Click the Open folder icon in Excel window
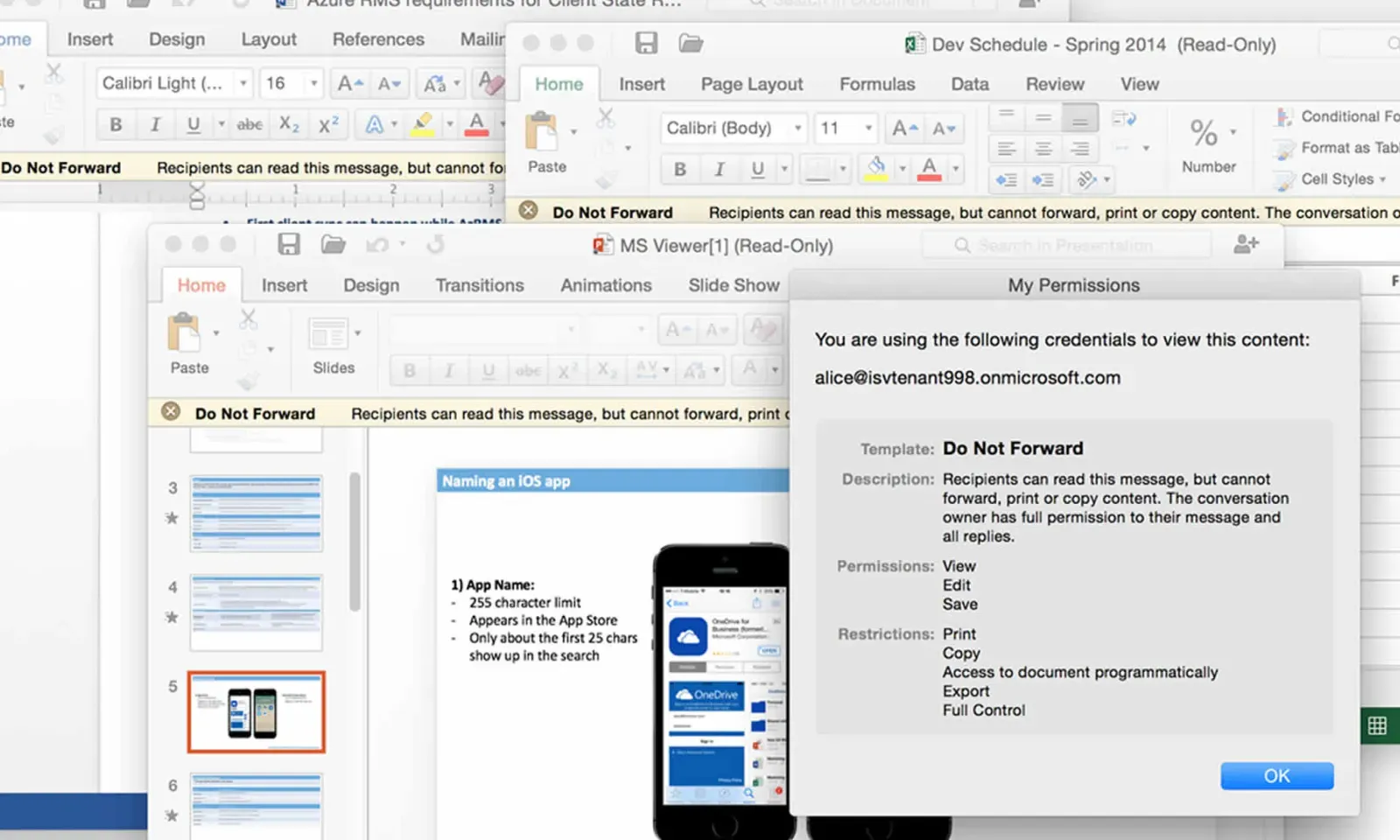This screenshot has height=840, width=1400. 690,43
